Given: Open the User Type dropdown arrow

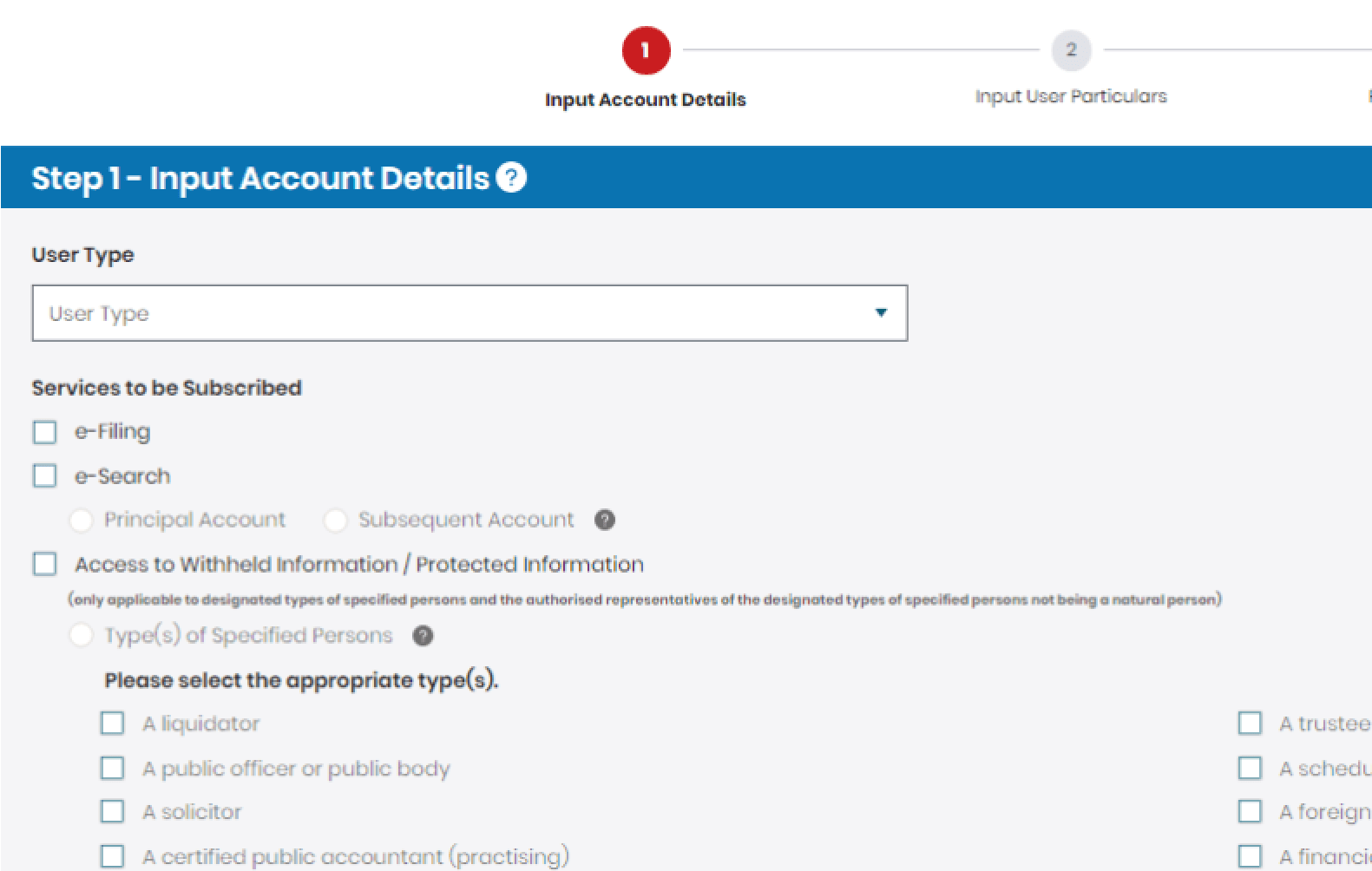Looking at the screenshot, I should point(881,313).
